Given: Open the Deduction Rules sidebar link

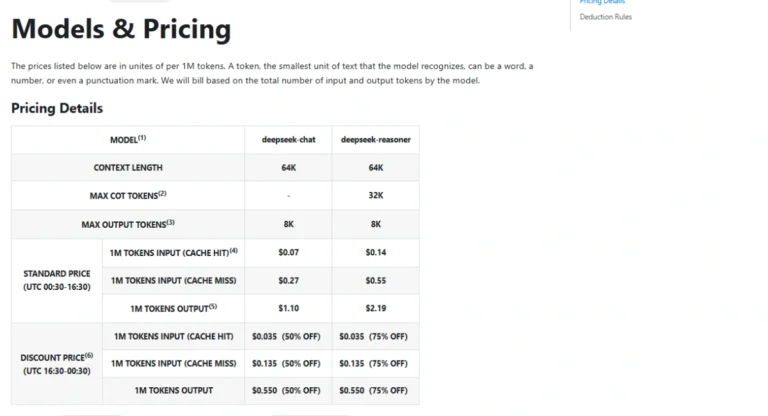Looking at the screenshot, I should (x=605, y=17).
